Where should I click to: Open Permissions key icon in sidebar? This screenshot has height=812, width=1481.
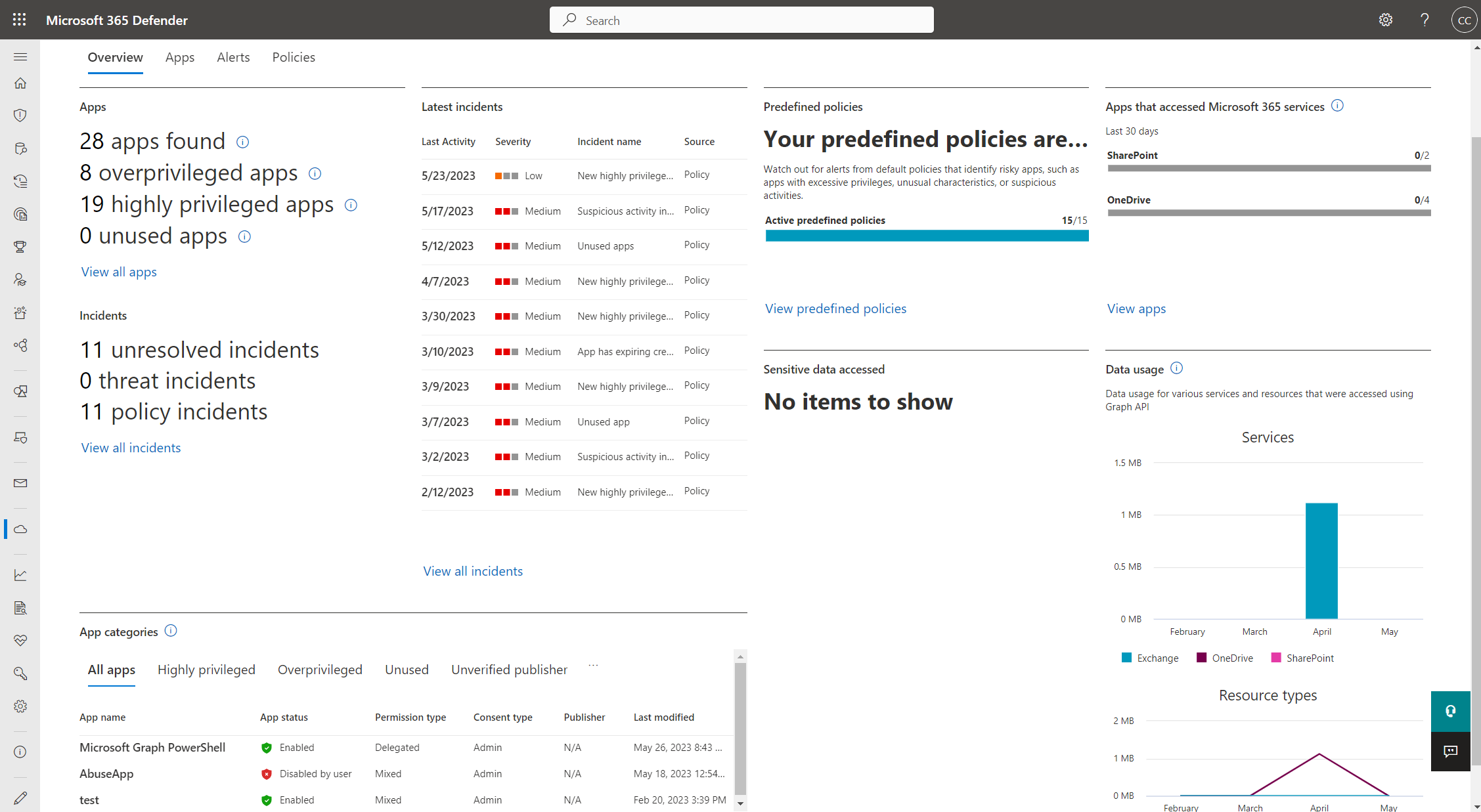pos(20,673)
